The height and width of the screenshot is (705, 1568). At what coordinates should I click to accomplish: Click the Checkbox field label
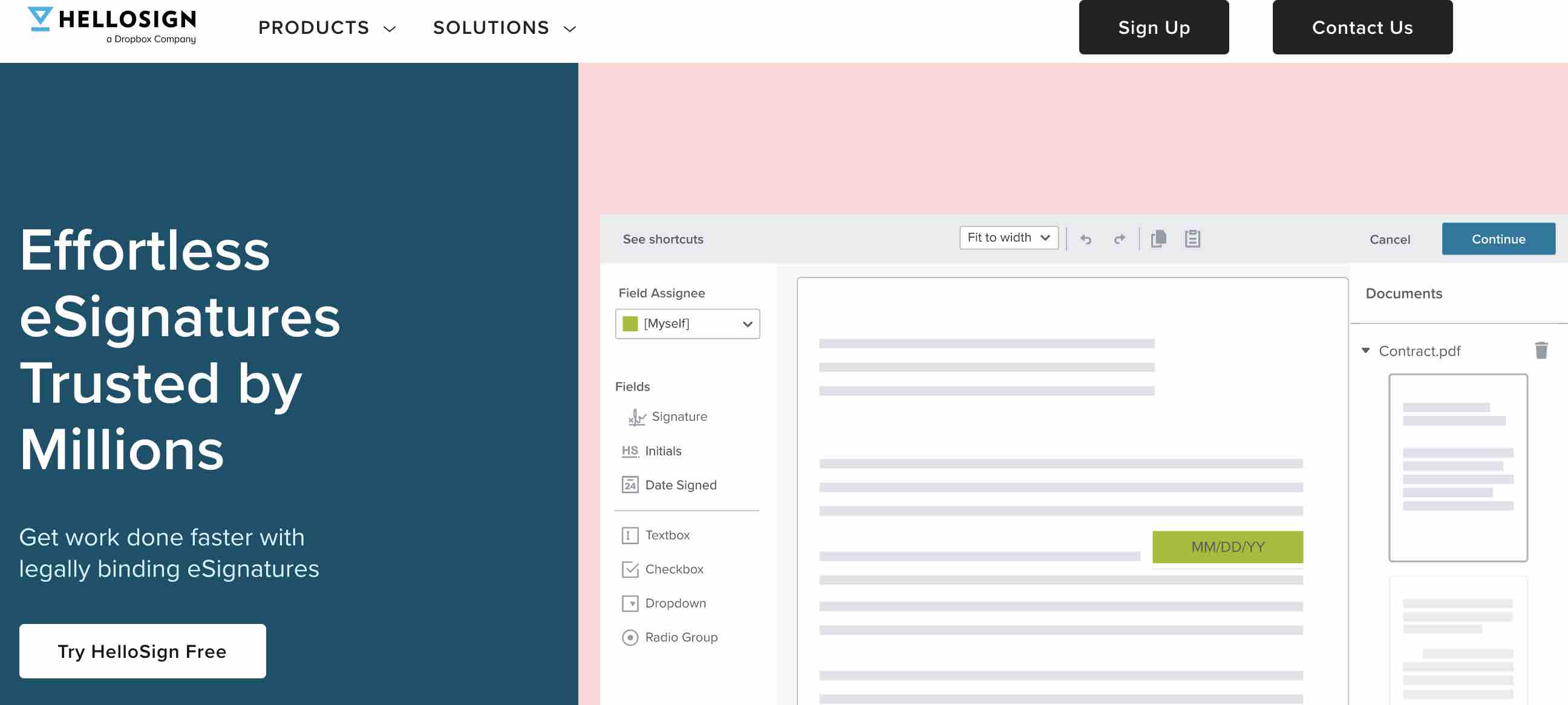[674, 569]
